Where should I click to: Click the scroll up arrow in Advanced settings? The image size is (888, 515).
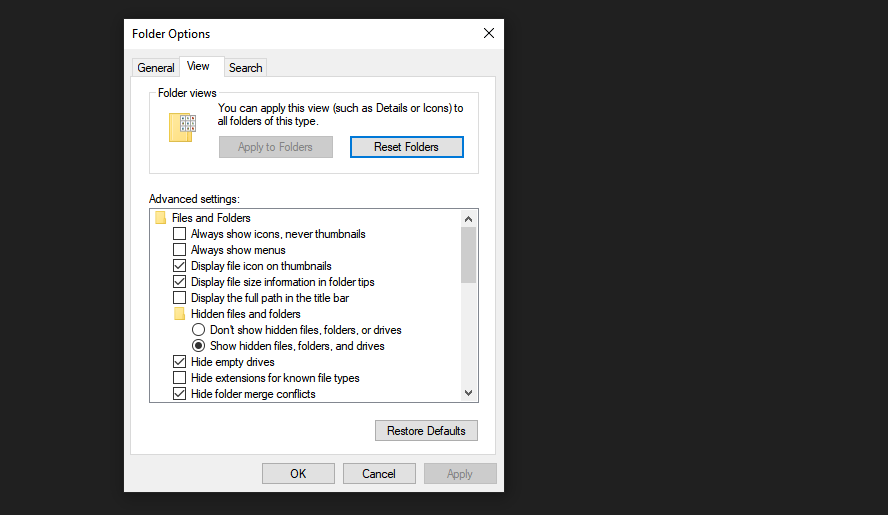point(468,219)
